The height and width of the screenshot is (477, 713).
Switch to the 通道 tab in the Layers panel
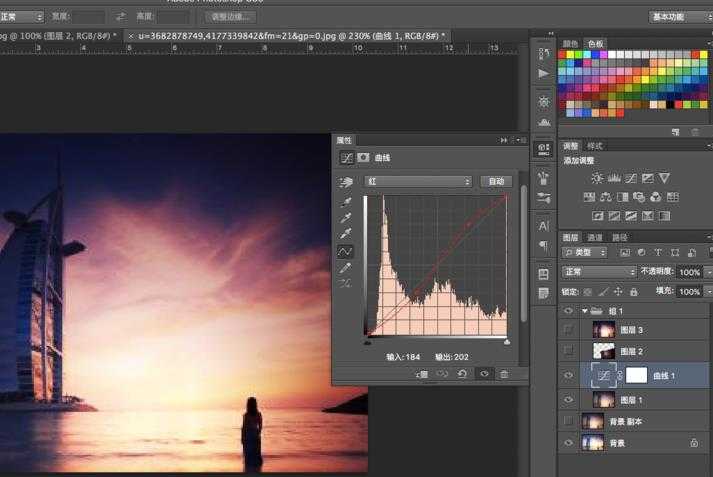[595, 237]
